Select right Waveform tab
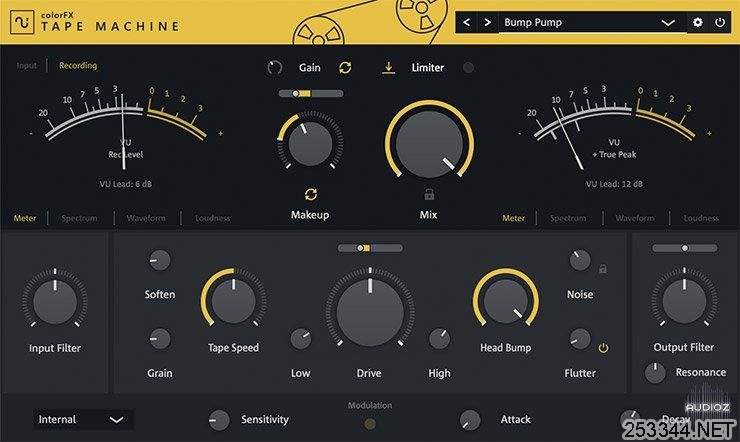This screenshot has height=442, width=740. 635,218
